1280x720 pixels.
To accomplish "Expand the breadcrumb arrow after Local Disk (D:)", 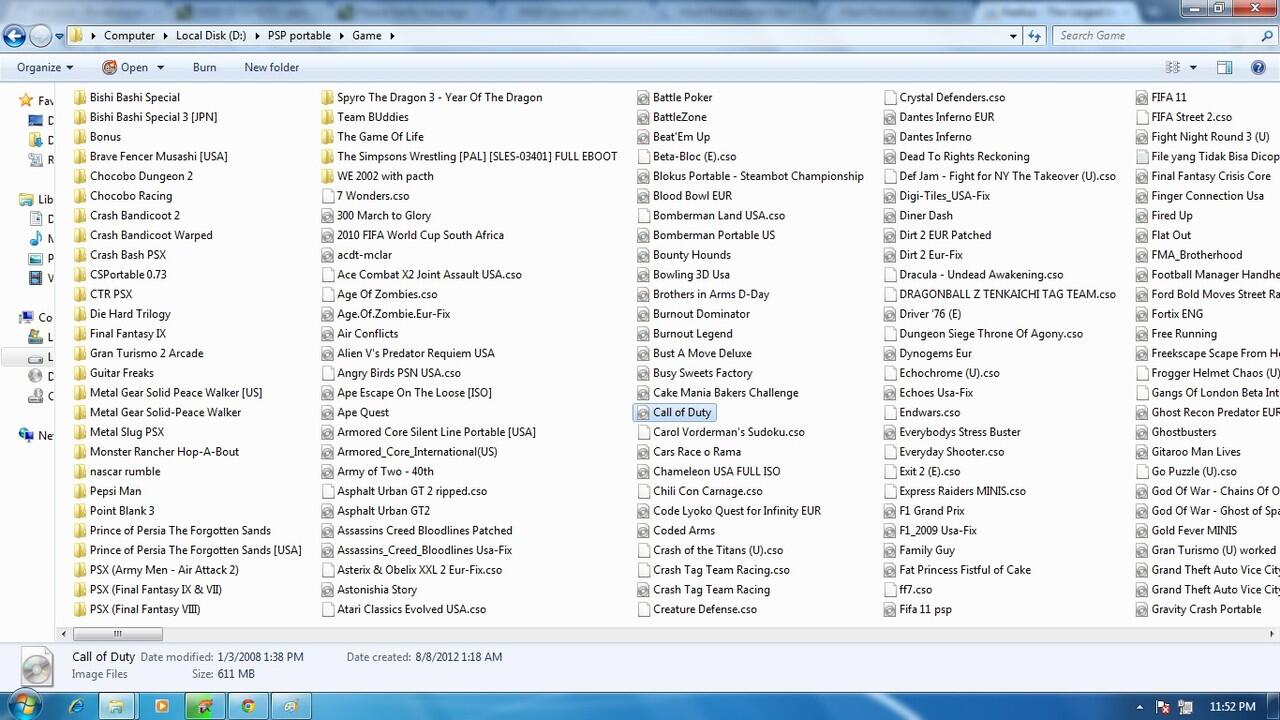I will (x=256, y=36).
